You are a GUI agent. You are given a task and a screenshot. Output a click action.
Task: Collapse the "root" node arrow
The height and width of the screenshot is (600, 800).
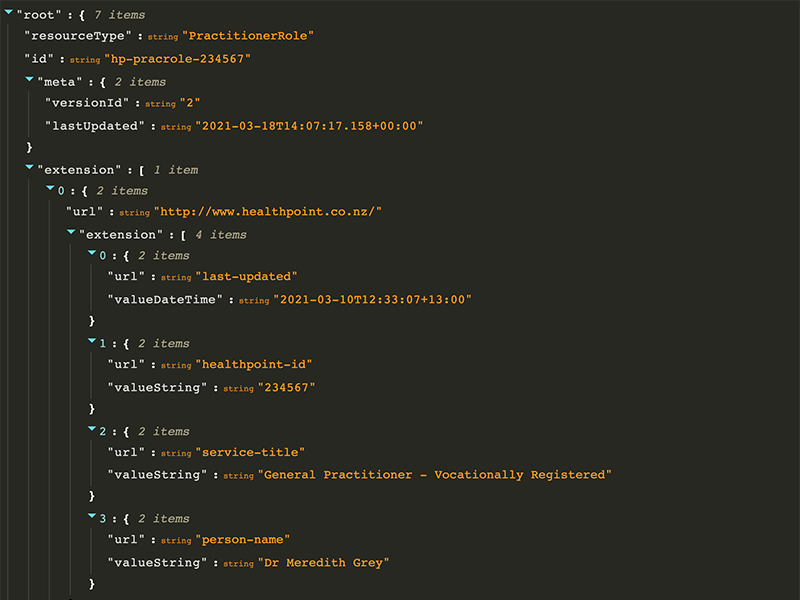(x=9, y=12)
